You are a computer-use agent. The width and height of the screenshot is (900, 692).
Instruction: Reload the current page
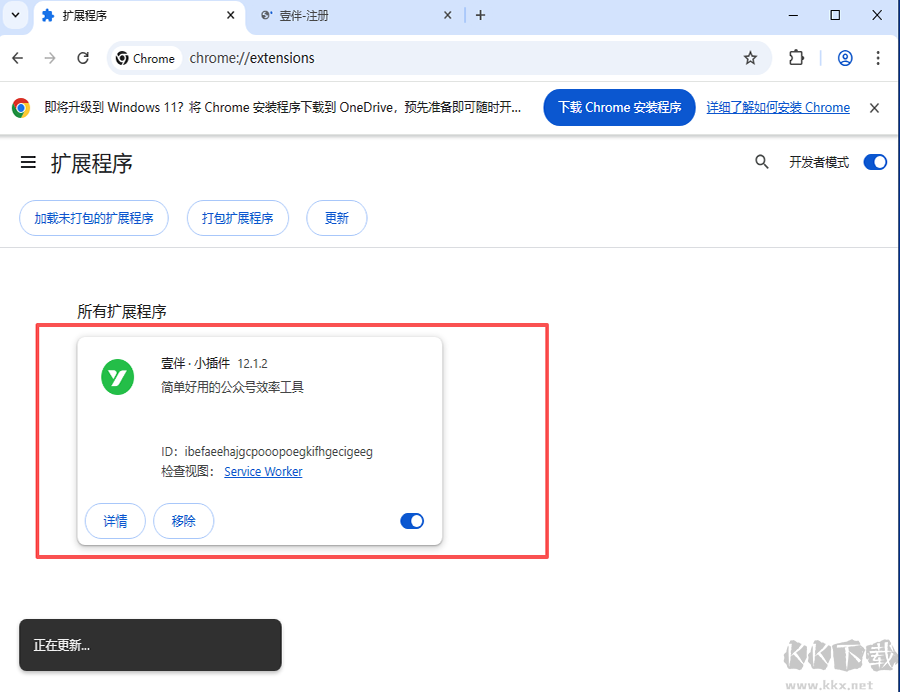coord(83,58)
